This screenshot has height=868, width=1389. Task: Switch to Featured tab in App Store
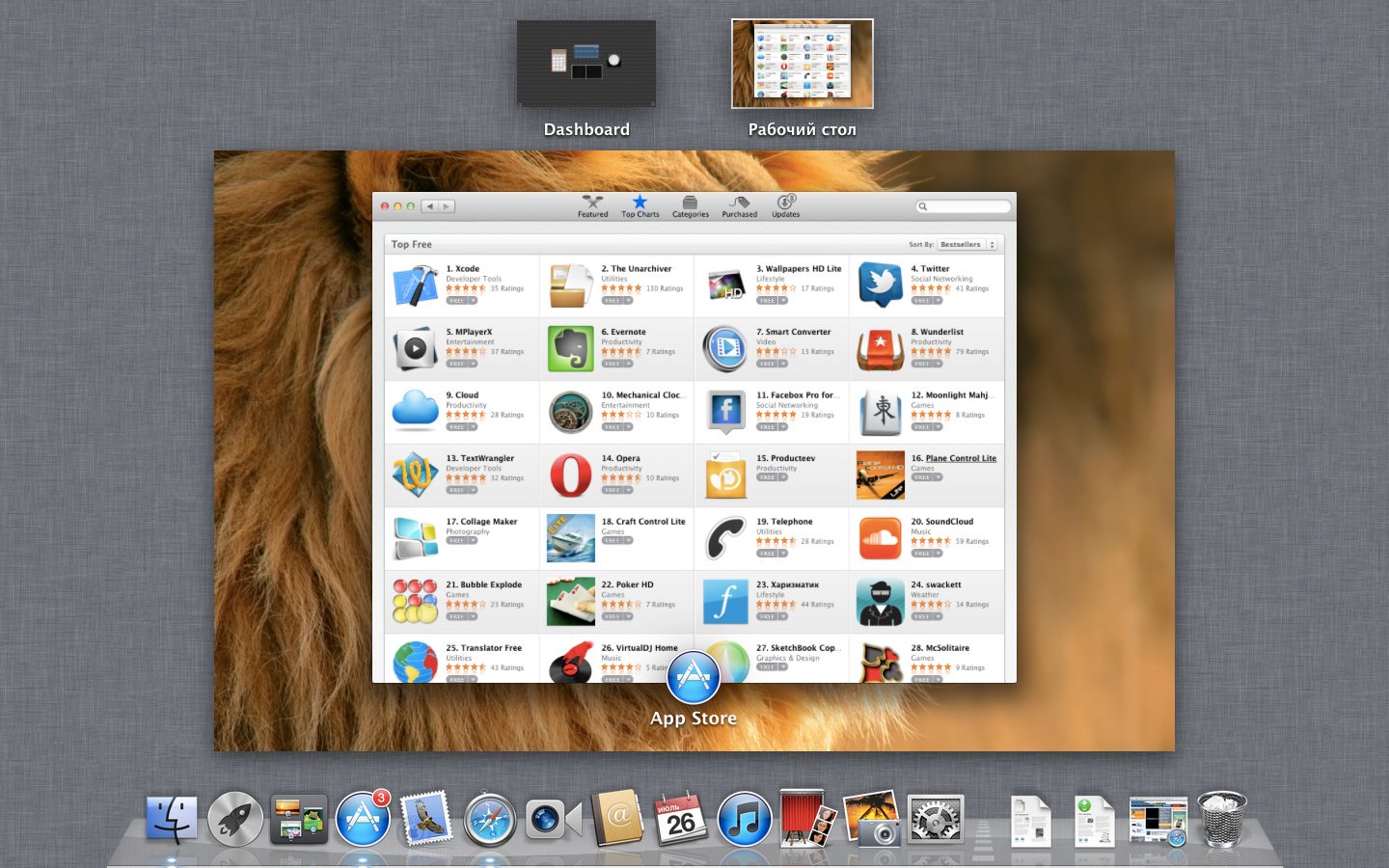(x=592, y=206)
